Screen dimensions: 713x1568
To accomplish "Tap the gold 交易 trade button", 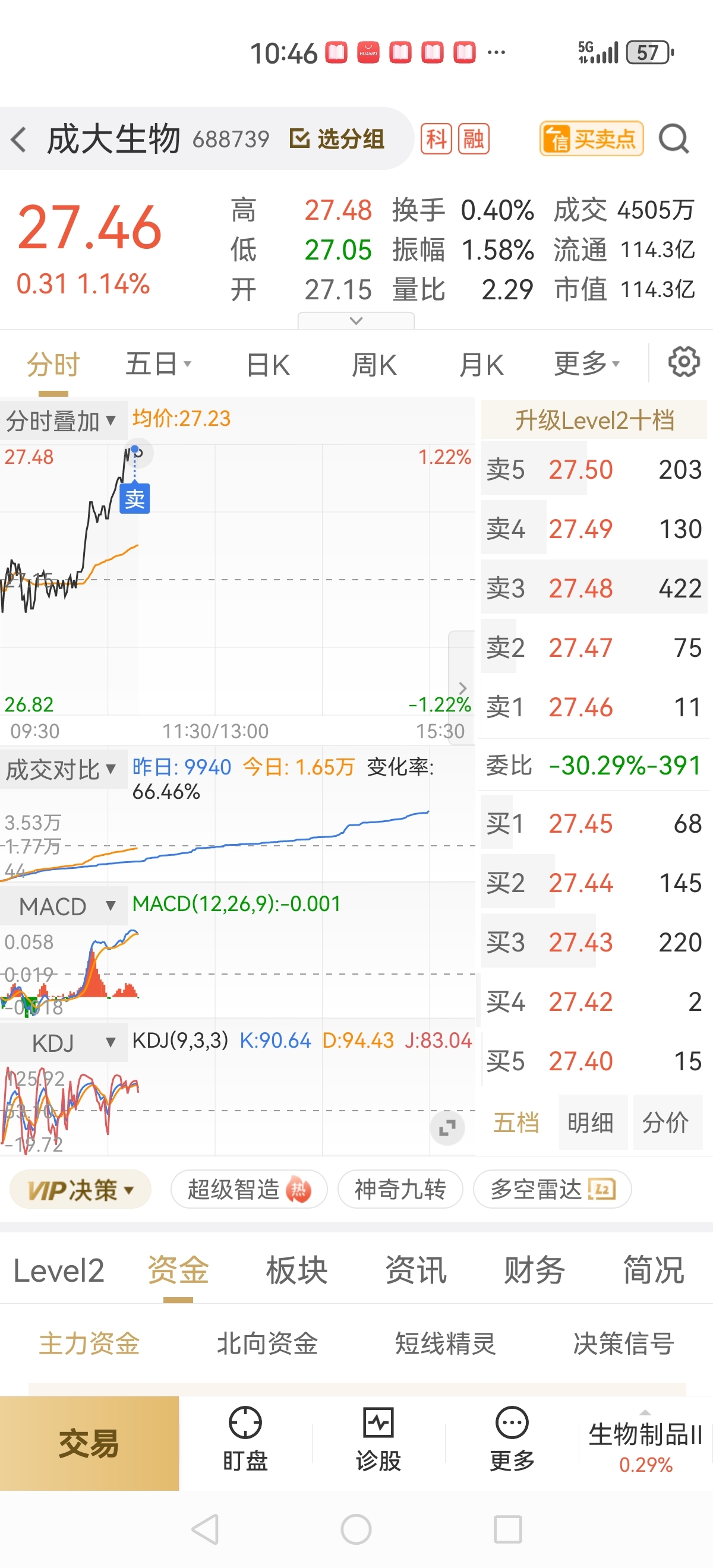I will [x=90, y=1443].
